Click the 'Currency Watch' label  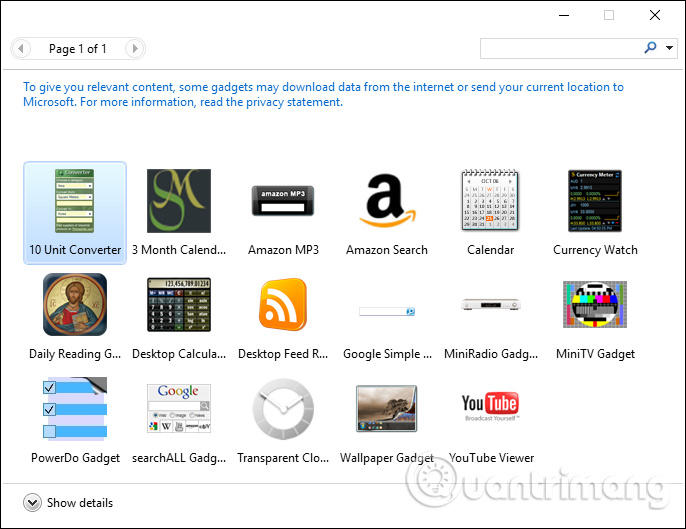tap(595, 250)
